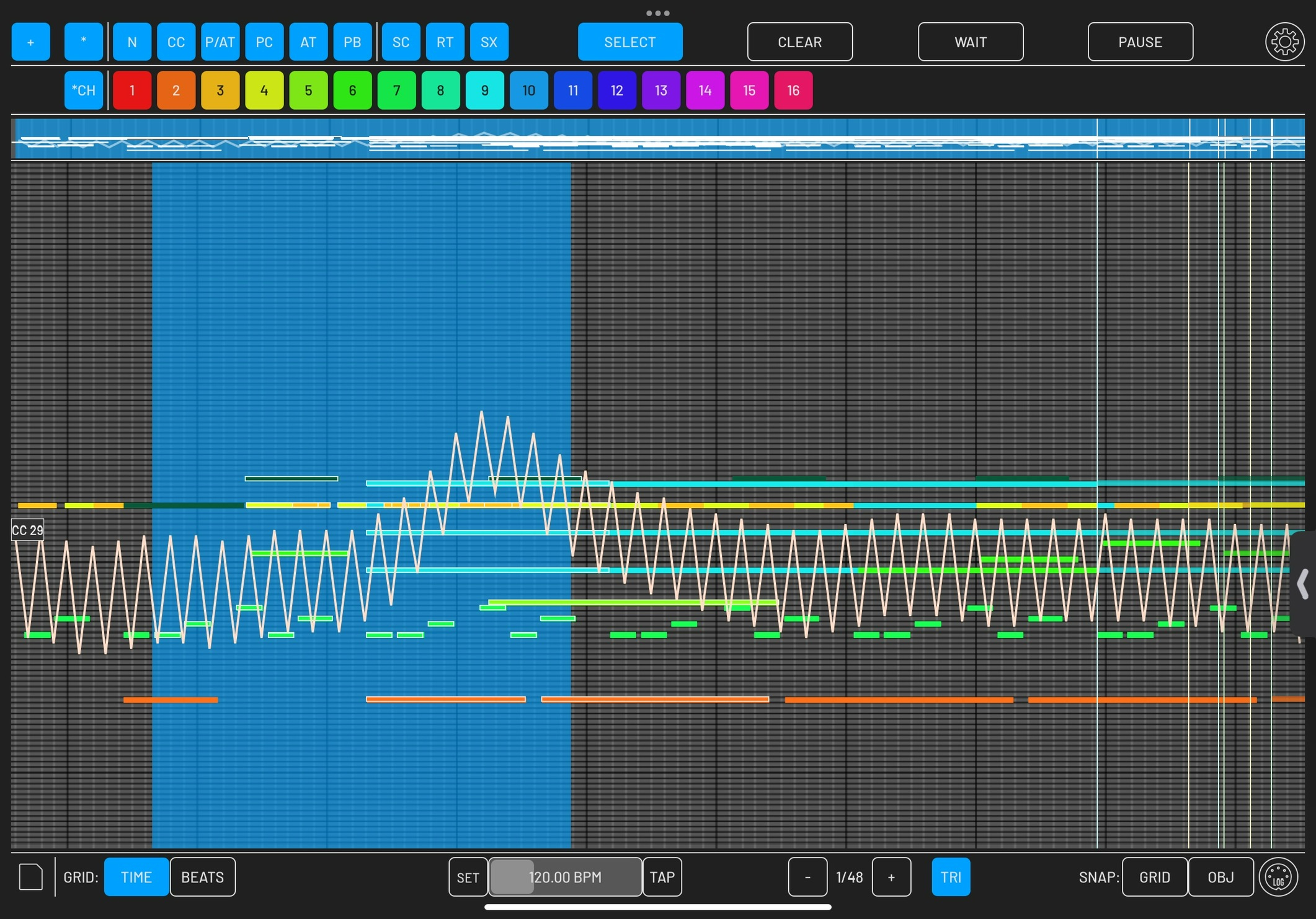Toggle the SX sysex filter

[x=489, y=42]
